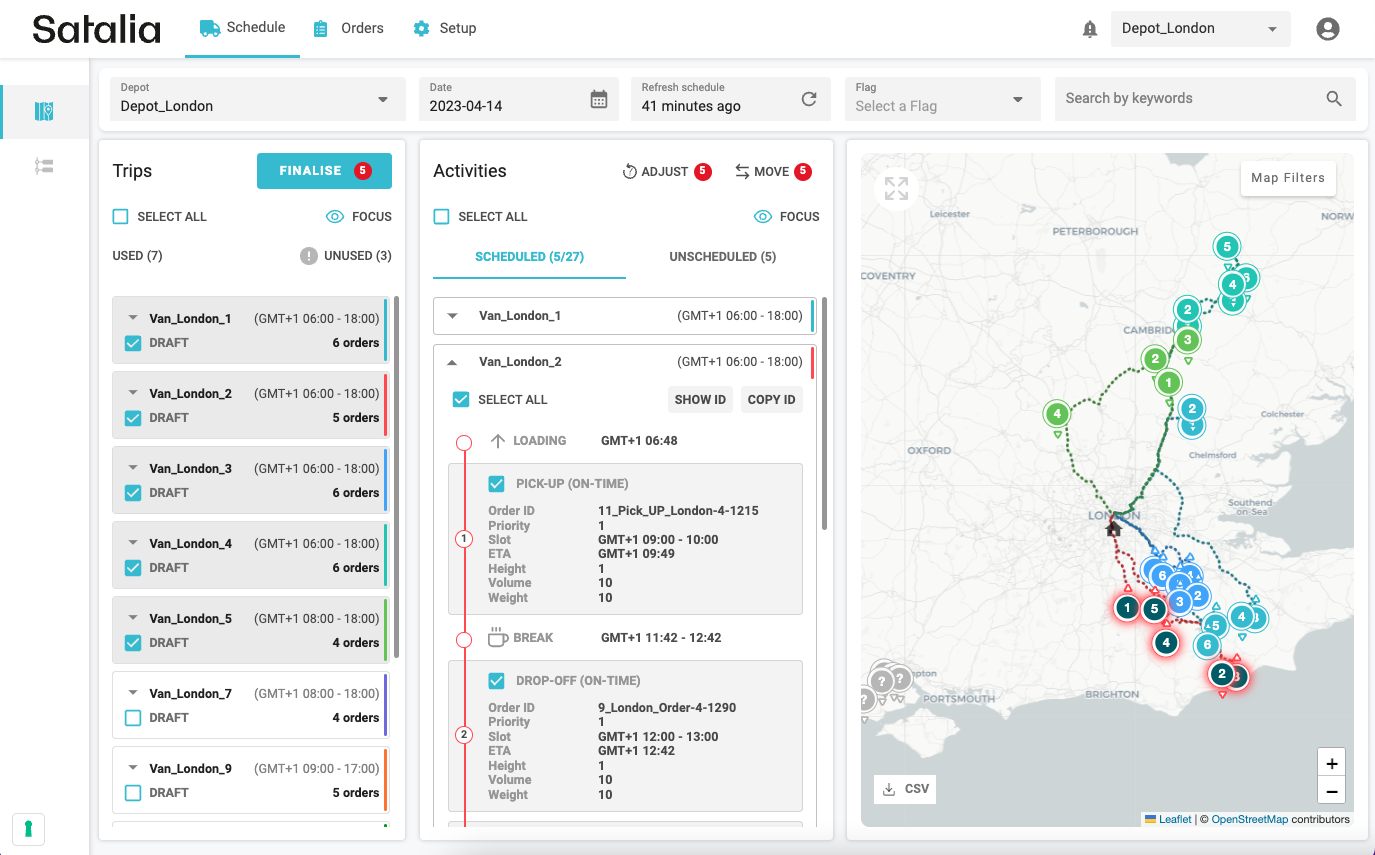Expand the map to fullscreen
The width and height of the screenshot is (1375, 855).
pyautogui.click(x=896, y=188)
